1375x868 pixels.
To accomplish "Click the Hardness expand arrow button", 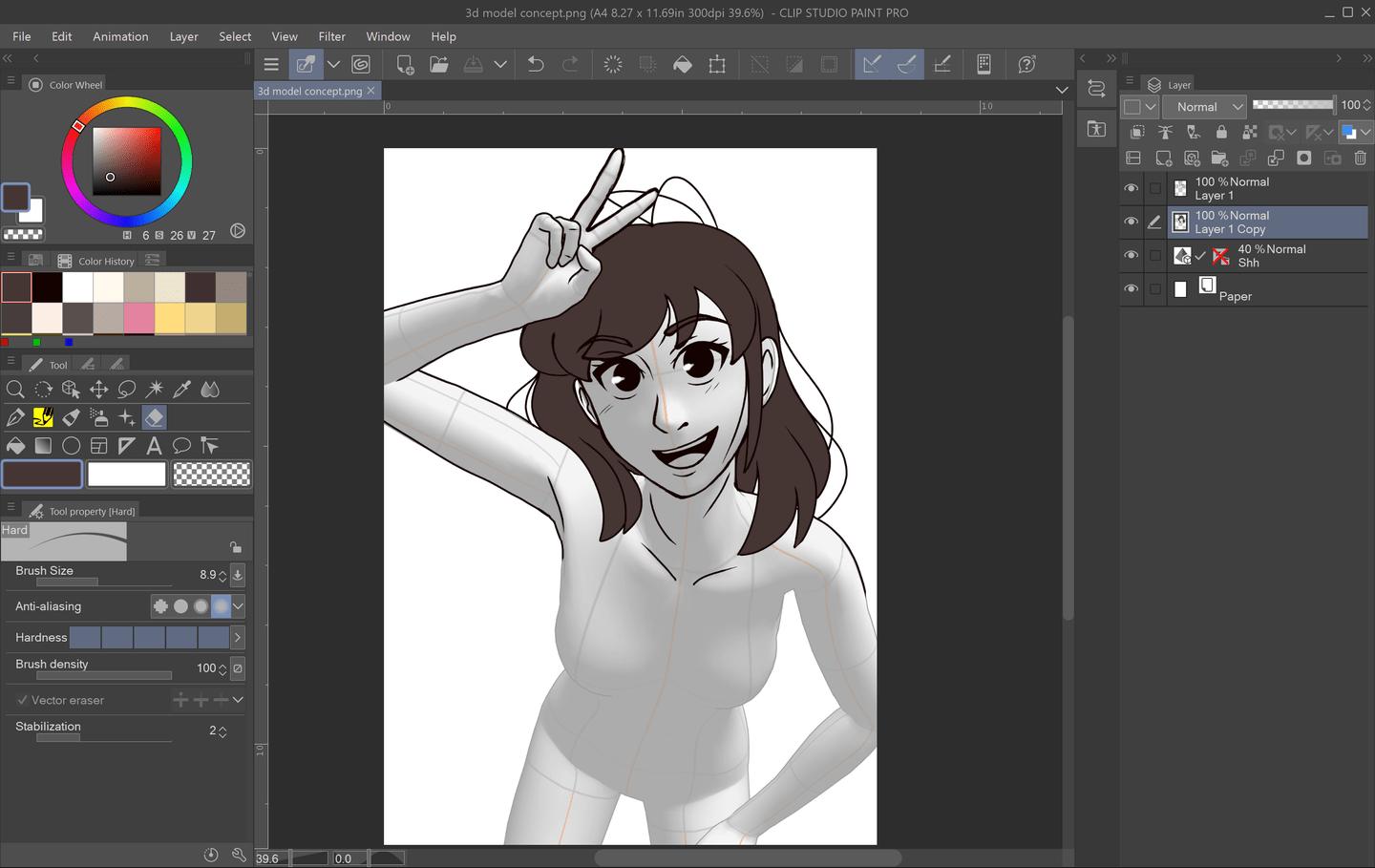I will (x=237, y=637).
